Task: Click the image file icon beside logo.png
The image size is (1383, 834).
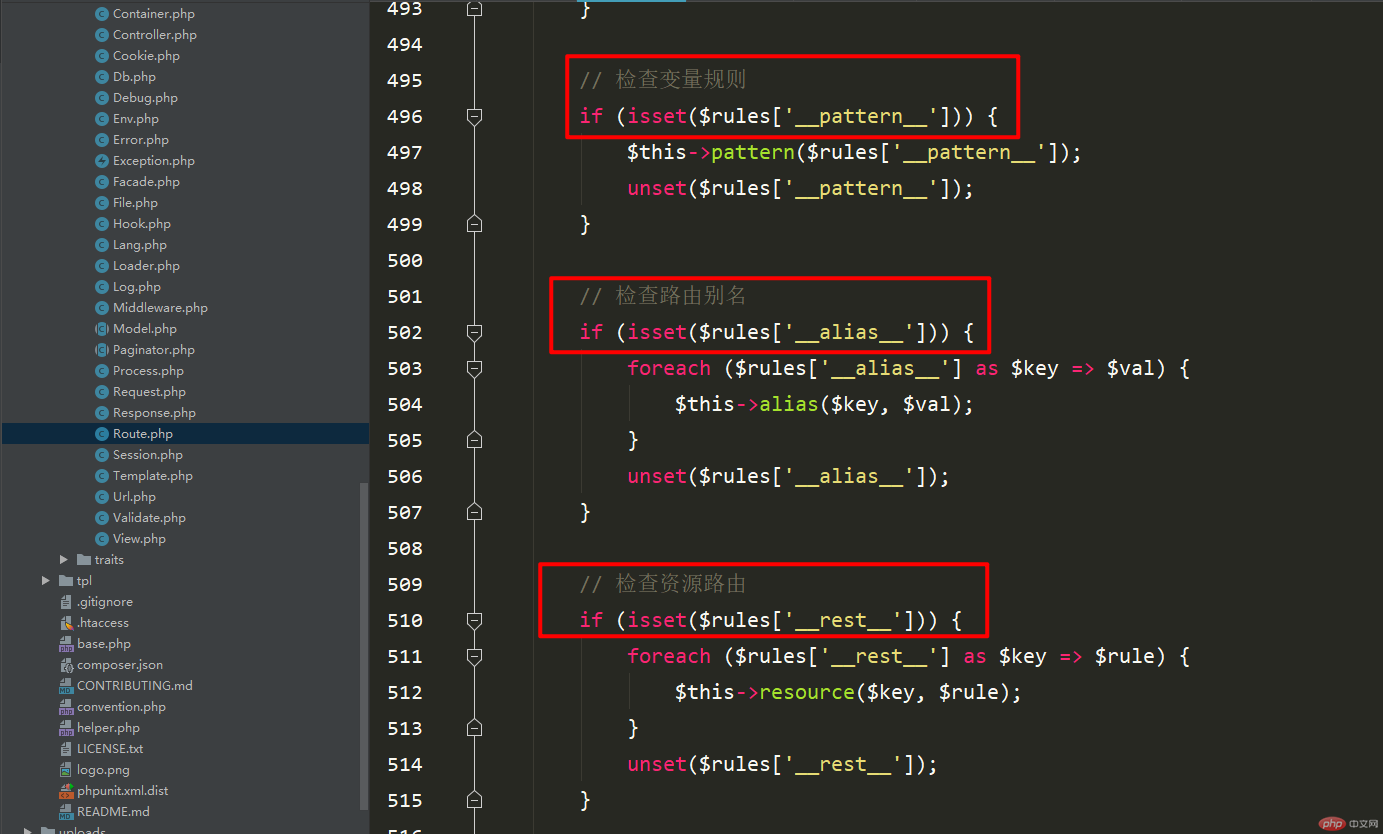Action: pos(67,770)
